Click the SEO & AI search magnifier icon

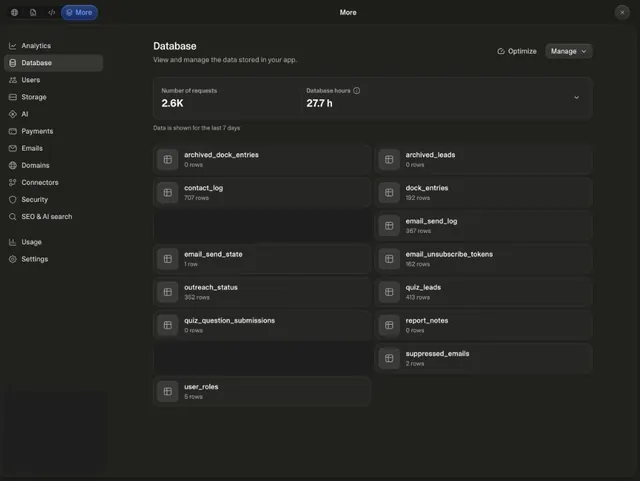tap(13, 217)
